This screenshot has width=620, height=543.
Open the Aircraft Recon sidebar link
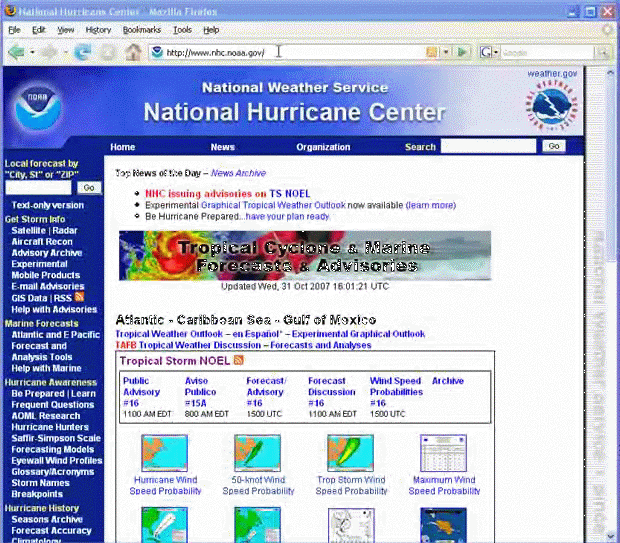(x=42, y=242)
